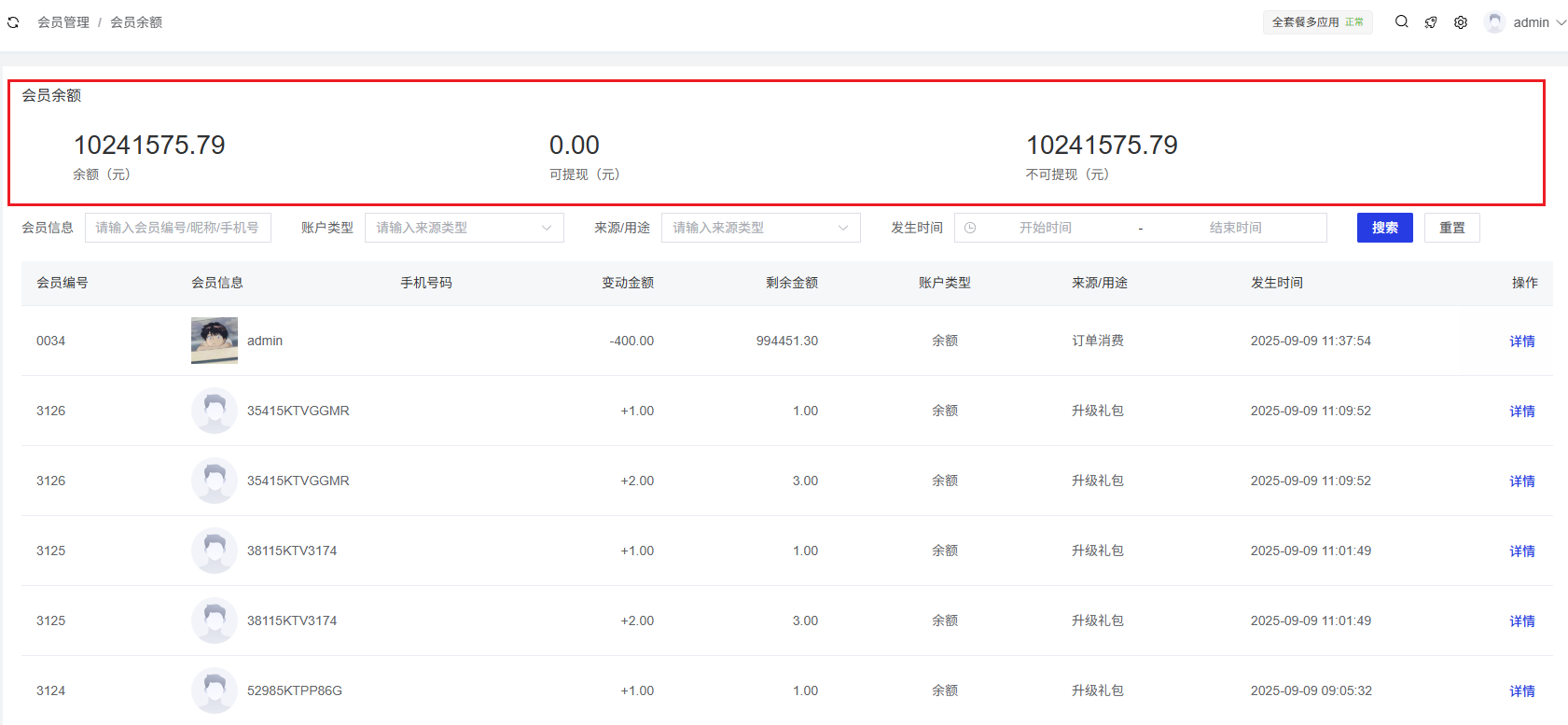Image resolution: width=1568 pixels, height=725 pixels.
Task: Click the rocket icon in top bar
Action: (x=1431, y=22)
